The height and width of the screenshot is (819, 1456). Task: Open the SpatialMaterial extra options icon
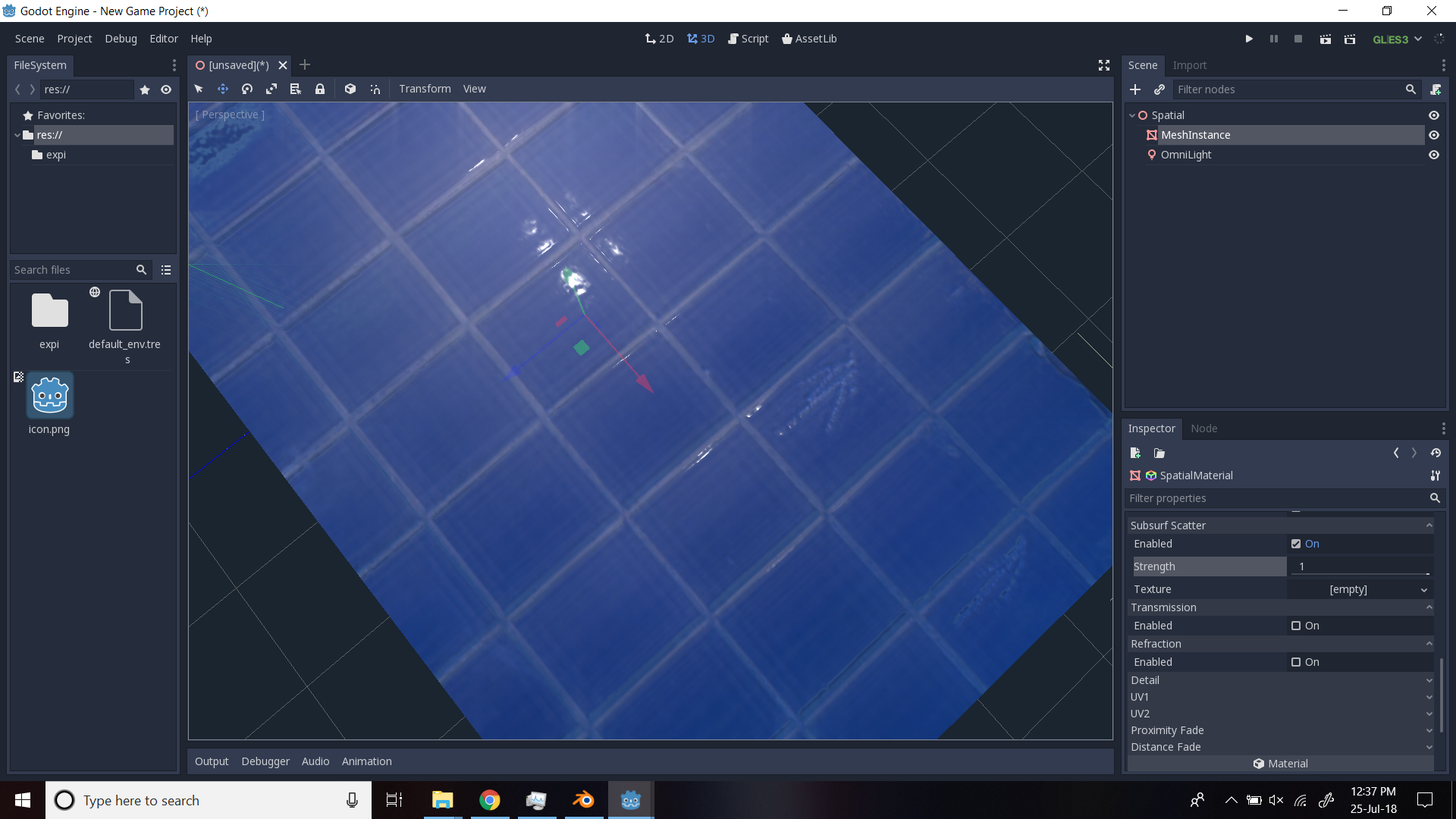1435,475
